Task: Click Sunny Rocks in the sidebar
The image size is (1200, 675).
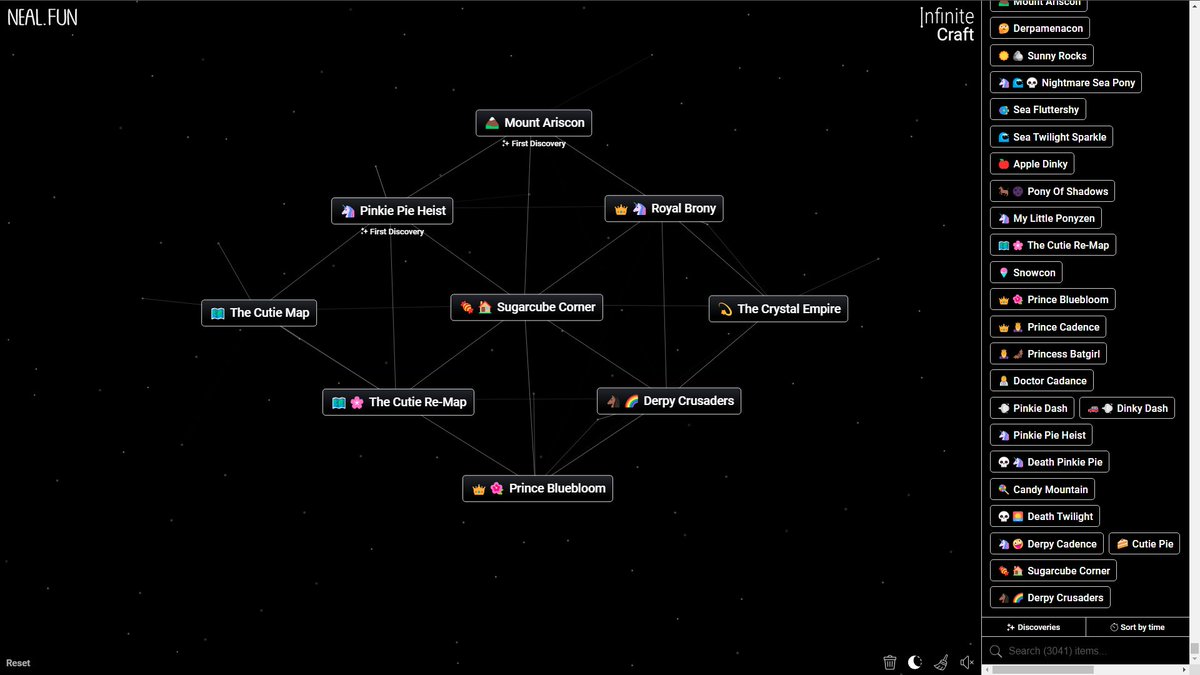Action: pyautogui.click(x=1042, y=56)
